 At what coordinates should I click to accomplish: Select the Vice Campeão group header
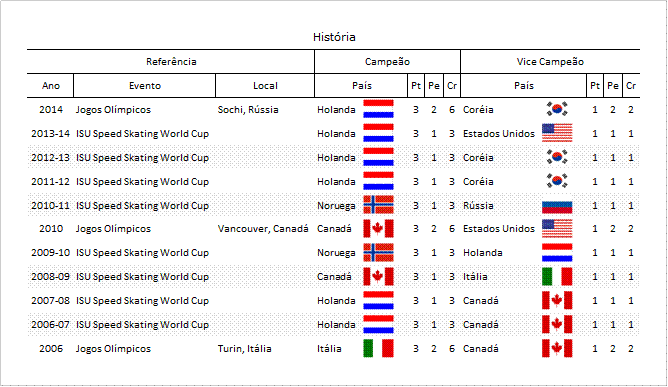tap(550, 62)
